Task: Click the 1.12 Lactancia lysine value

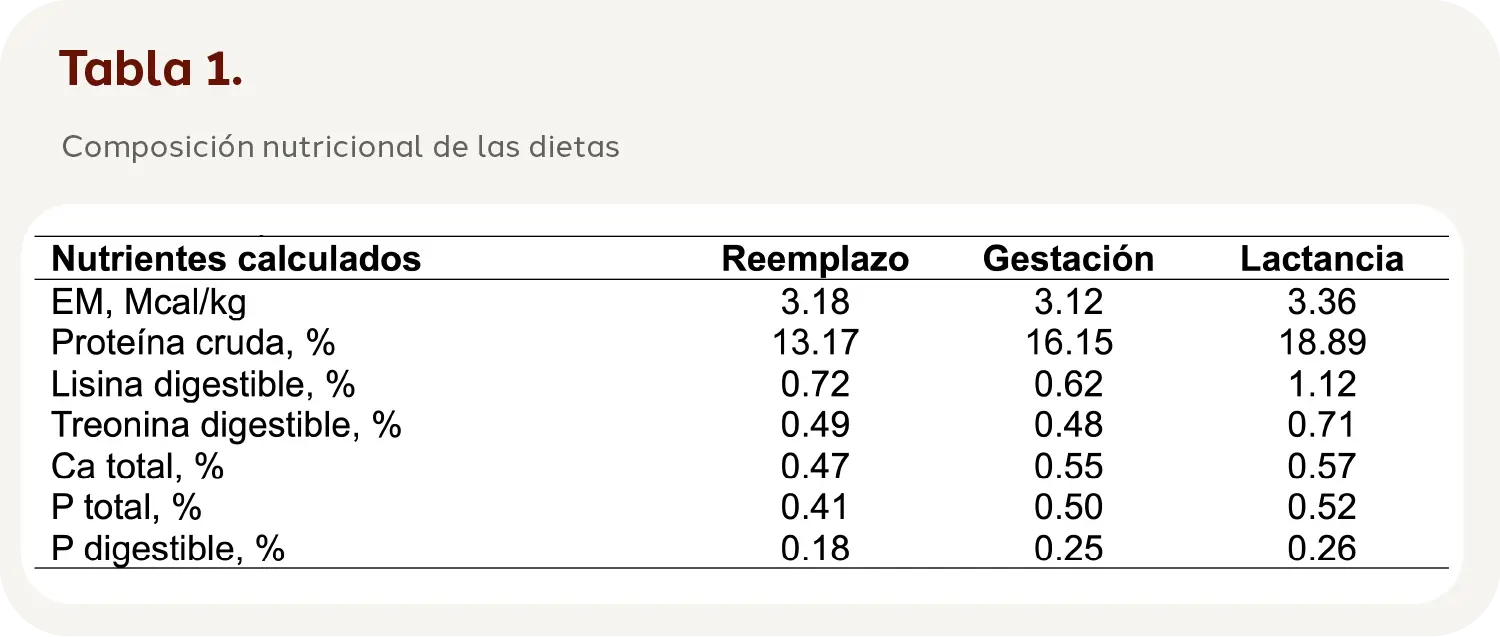Action: coord(1322,384)
